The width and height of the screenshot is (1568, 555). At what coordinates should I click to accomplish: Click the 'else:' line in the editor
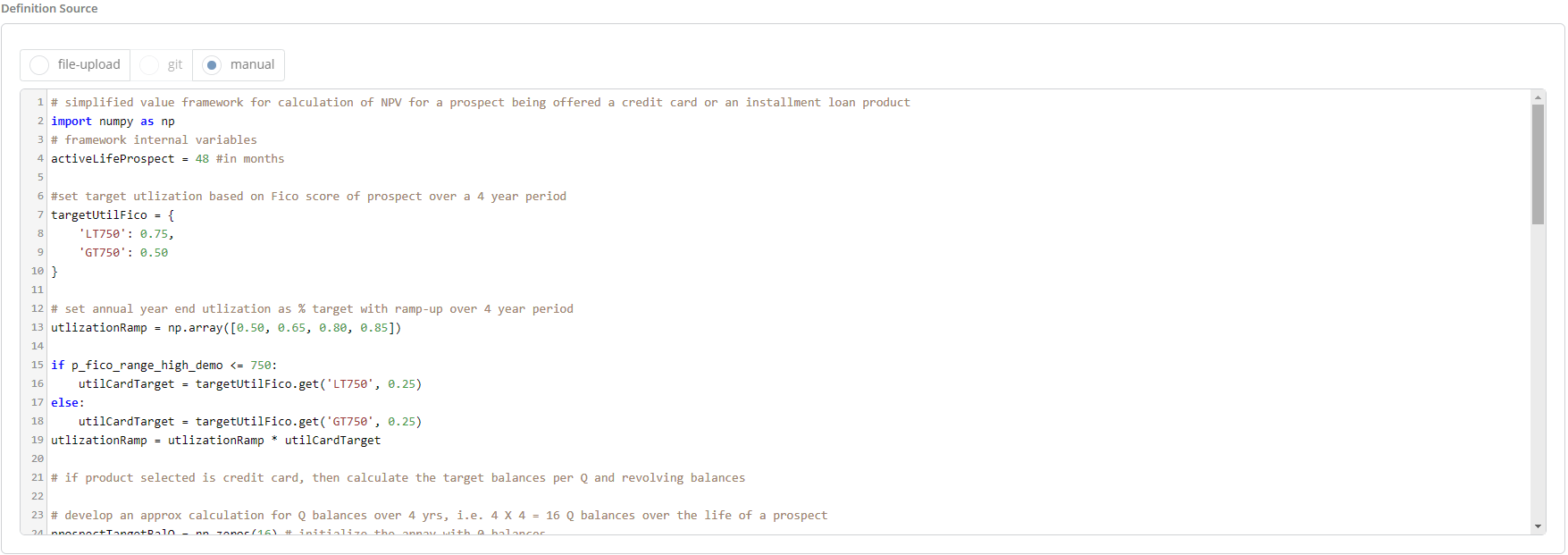[x=68, y=403]
